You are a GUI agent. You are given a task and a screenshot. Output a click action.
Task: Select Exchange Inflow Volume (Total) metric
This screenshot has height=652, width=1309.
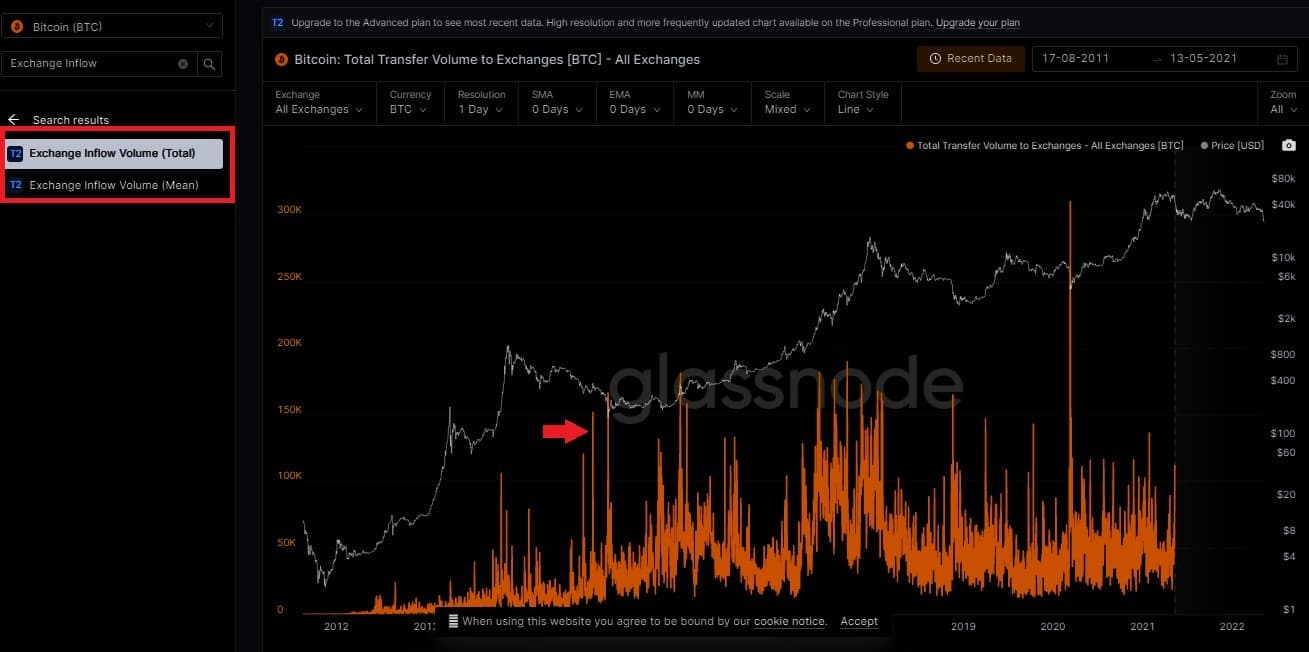point(114,153)
